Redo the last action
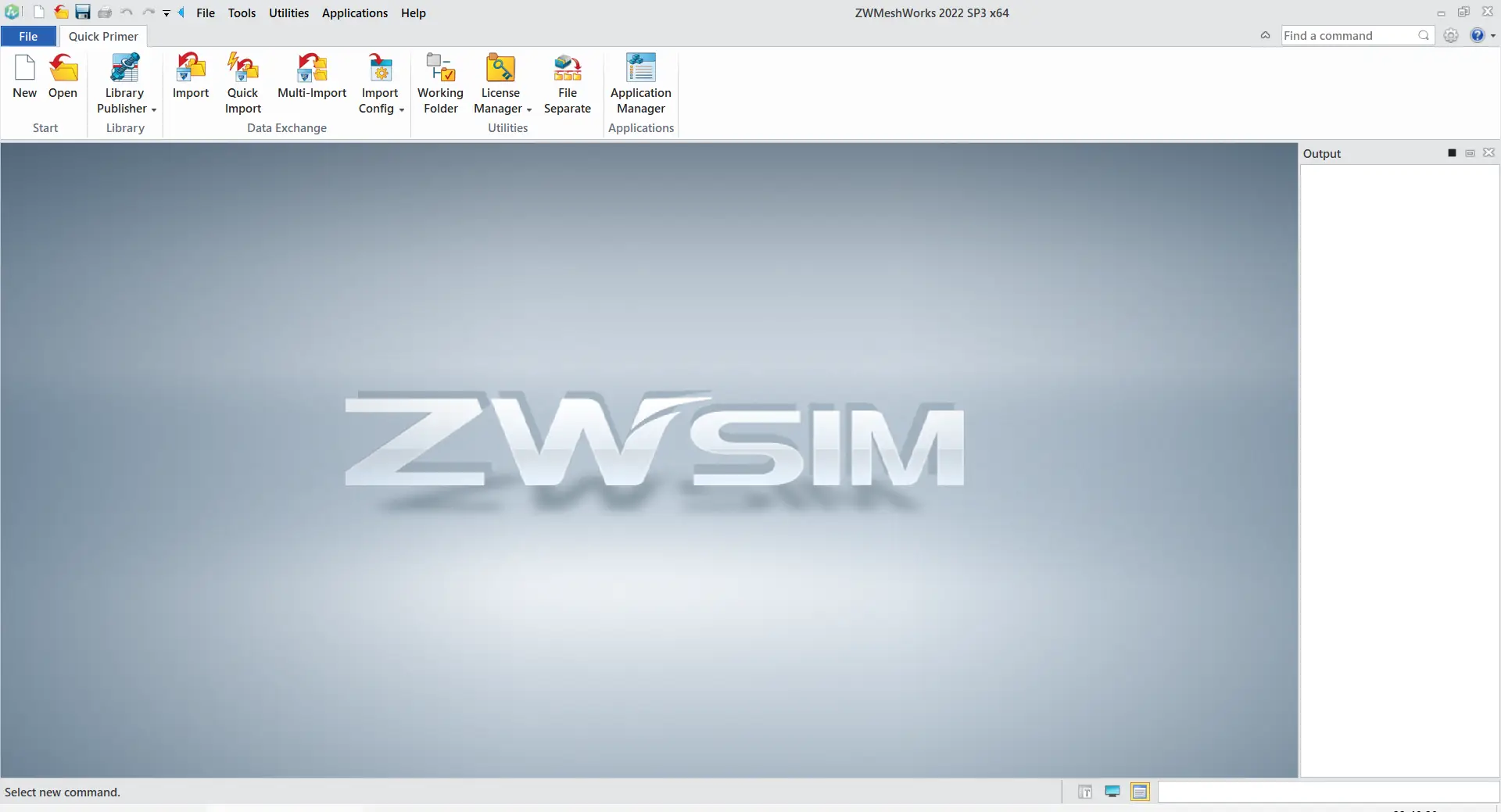The width and height of the screenshot is (1501, 812). pyautogui.click(x=149, y=13)
